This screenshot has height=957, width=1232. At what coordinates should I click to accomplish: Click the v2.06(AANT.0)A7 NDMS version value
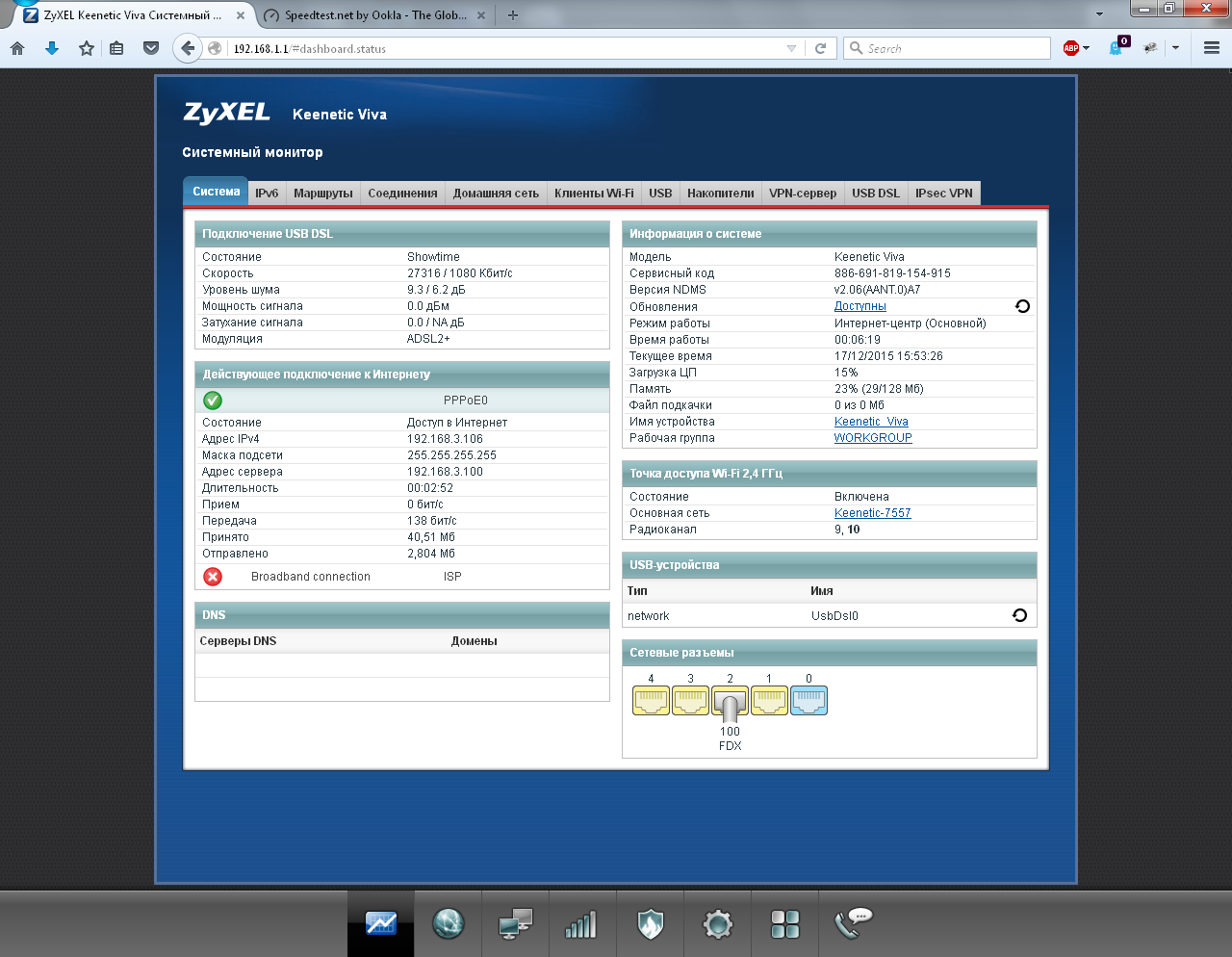[x=878, y=290]
